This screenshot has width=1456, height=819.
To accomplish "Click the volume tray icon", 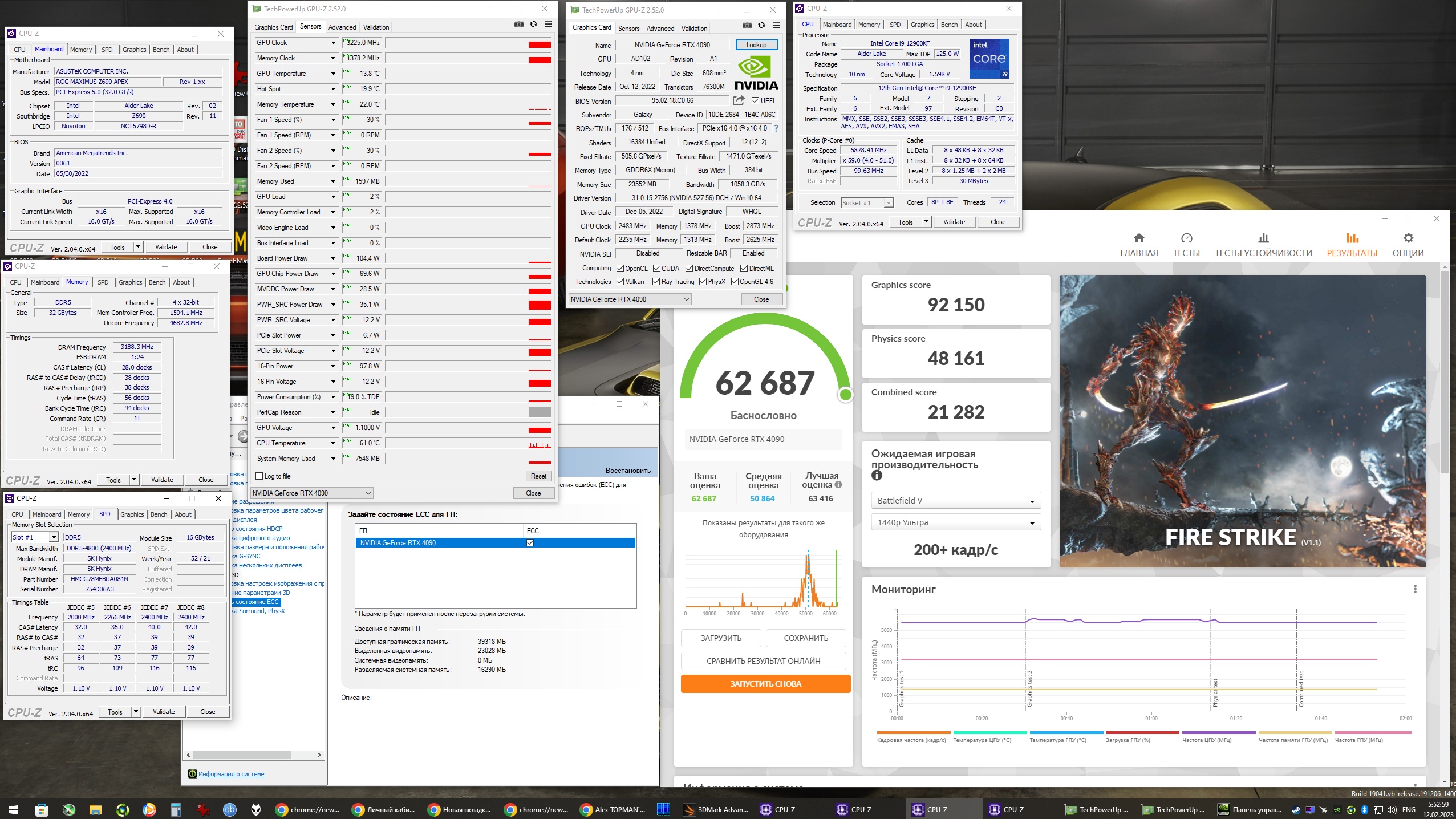I will (1392, 810).
